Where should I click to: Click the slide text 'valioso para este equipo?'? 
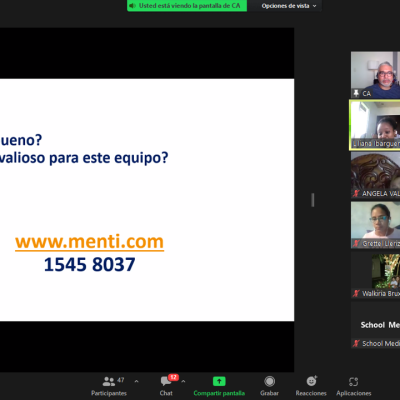point(84,158)
